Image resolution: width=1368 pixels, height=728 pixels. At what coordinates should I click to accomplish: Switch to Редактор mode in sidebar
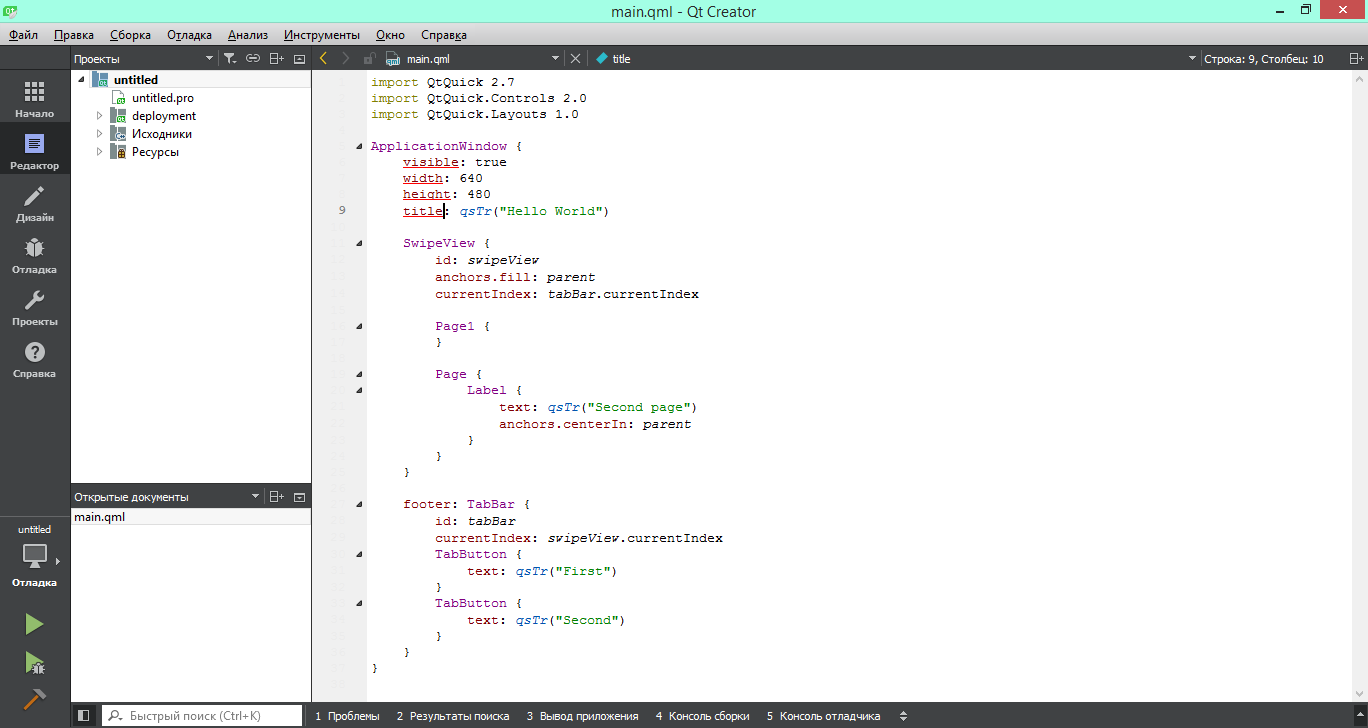35,150
